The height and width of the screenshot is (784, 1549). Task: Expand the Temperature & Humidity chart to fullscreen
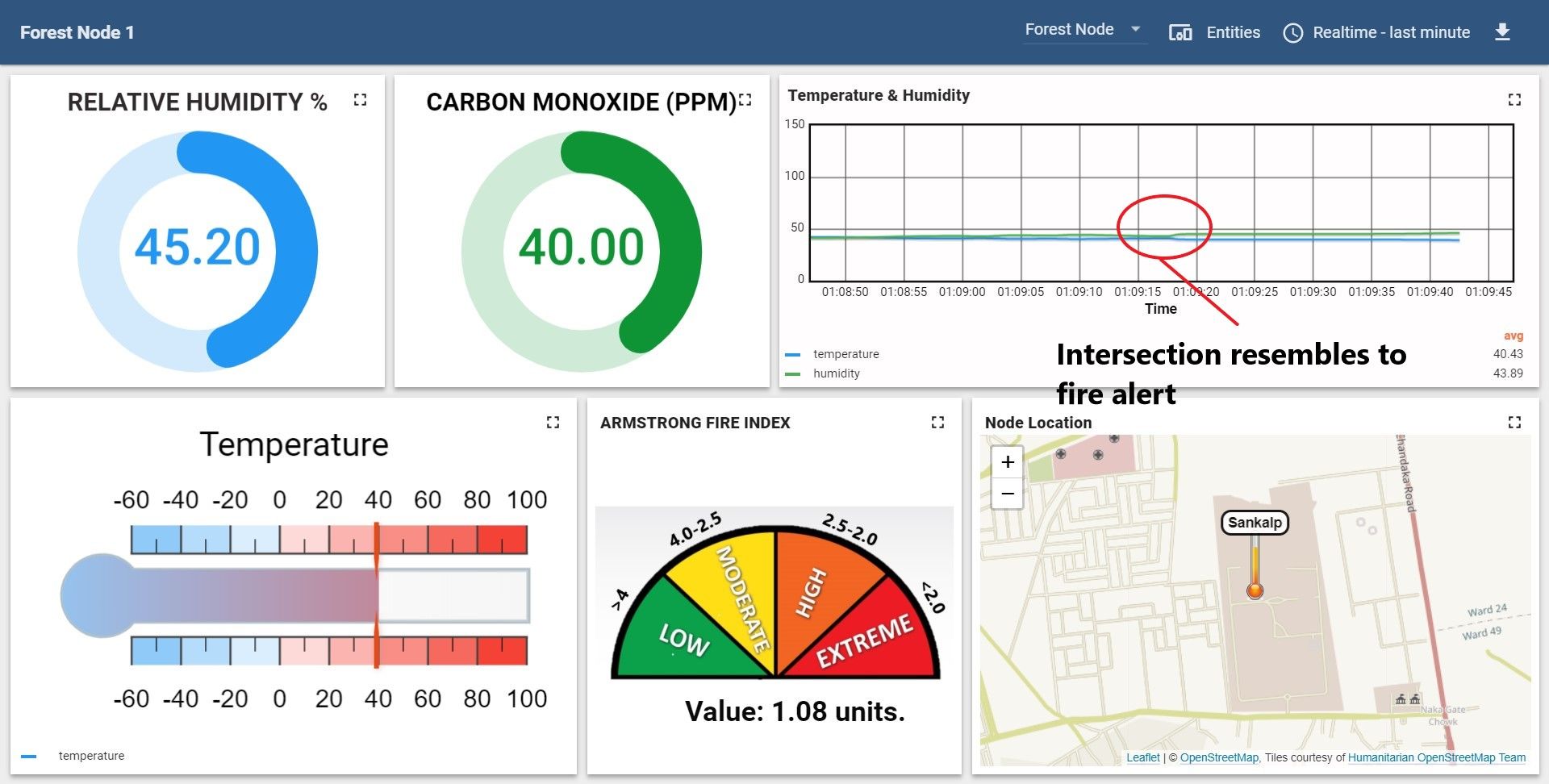(1514, 98)
